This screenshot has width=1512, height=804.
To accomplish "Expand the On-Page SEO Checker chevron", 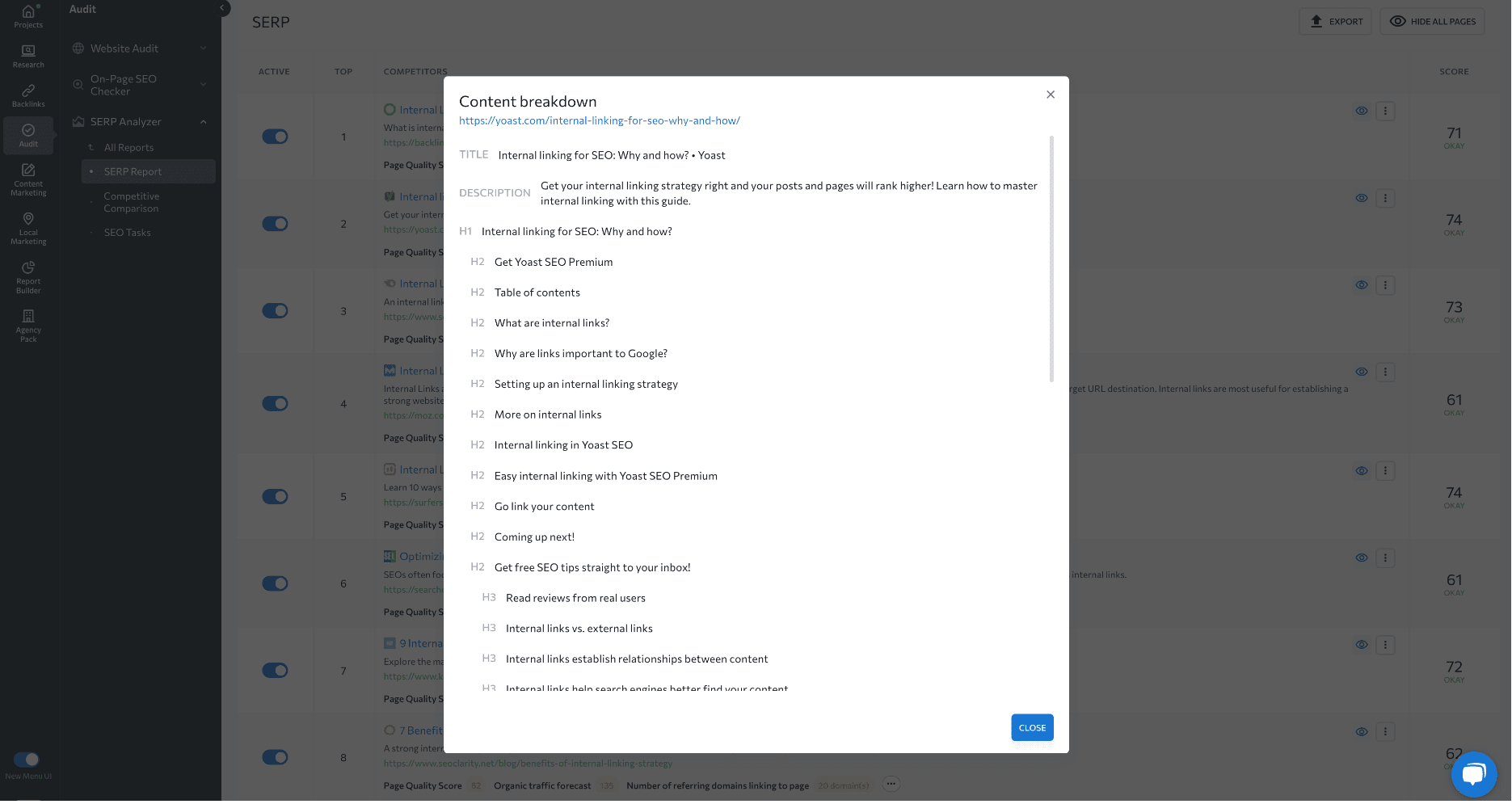I will 204,84.
